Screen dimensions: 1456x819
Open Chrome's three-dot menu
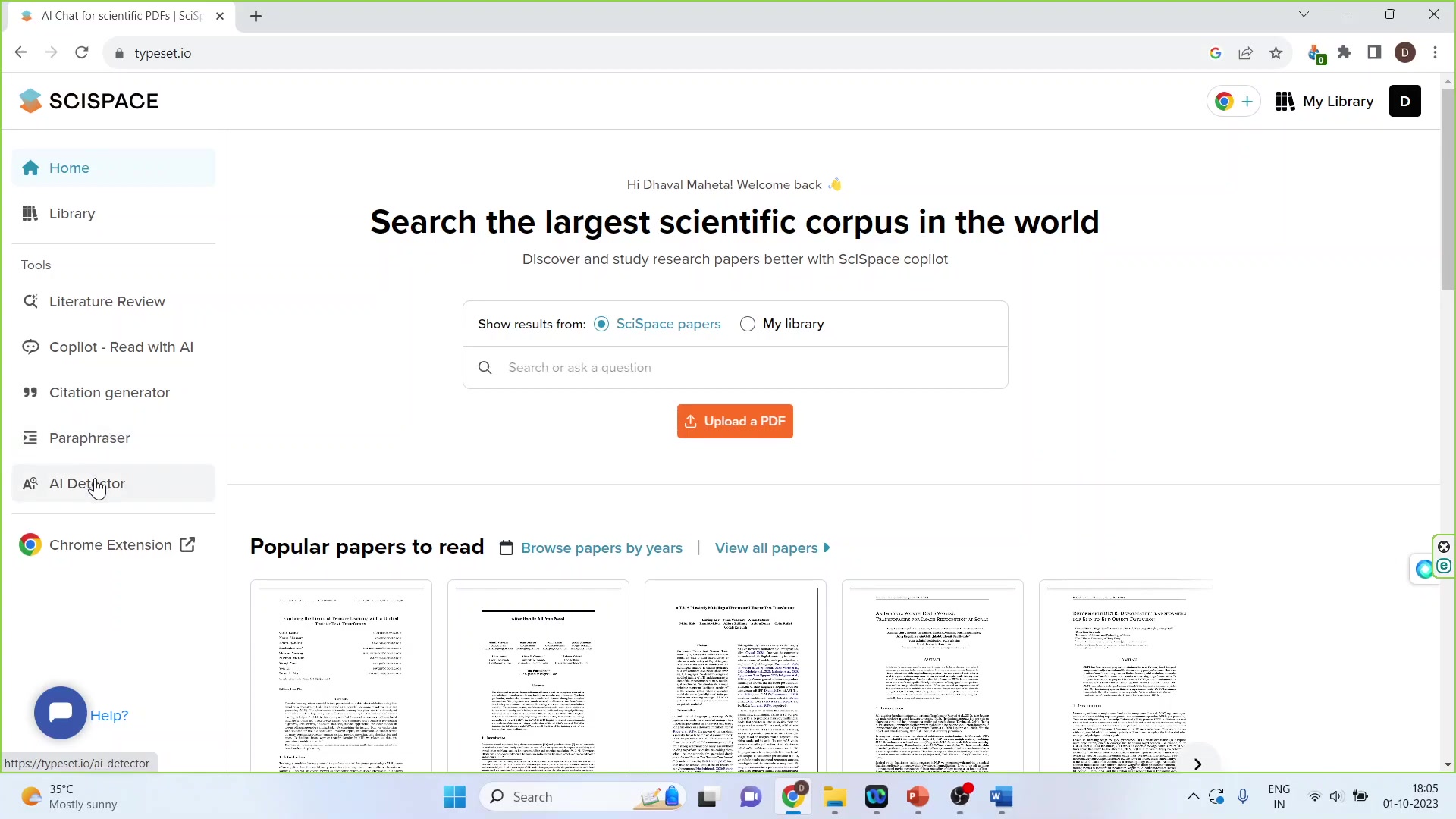(1436, 53)
